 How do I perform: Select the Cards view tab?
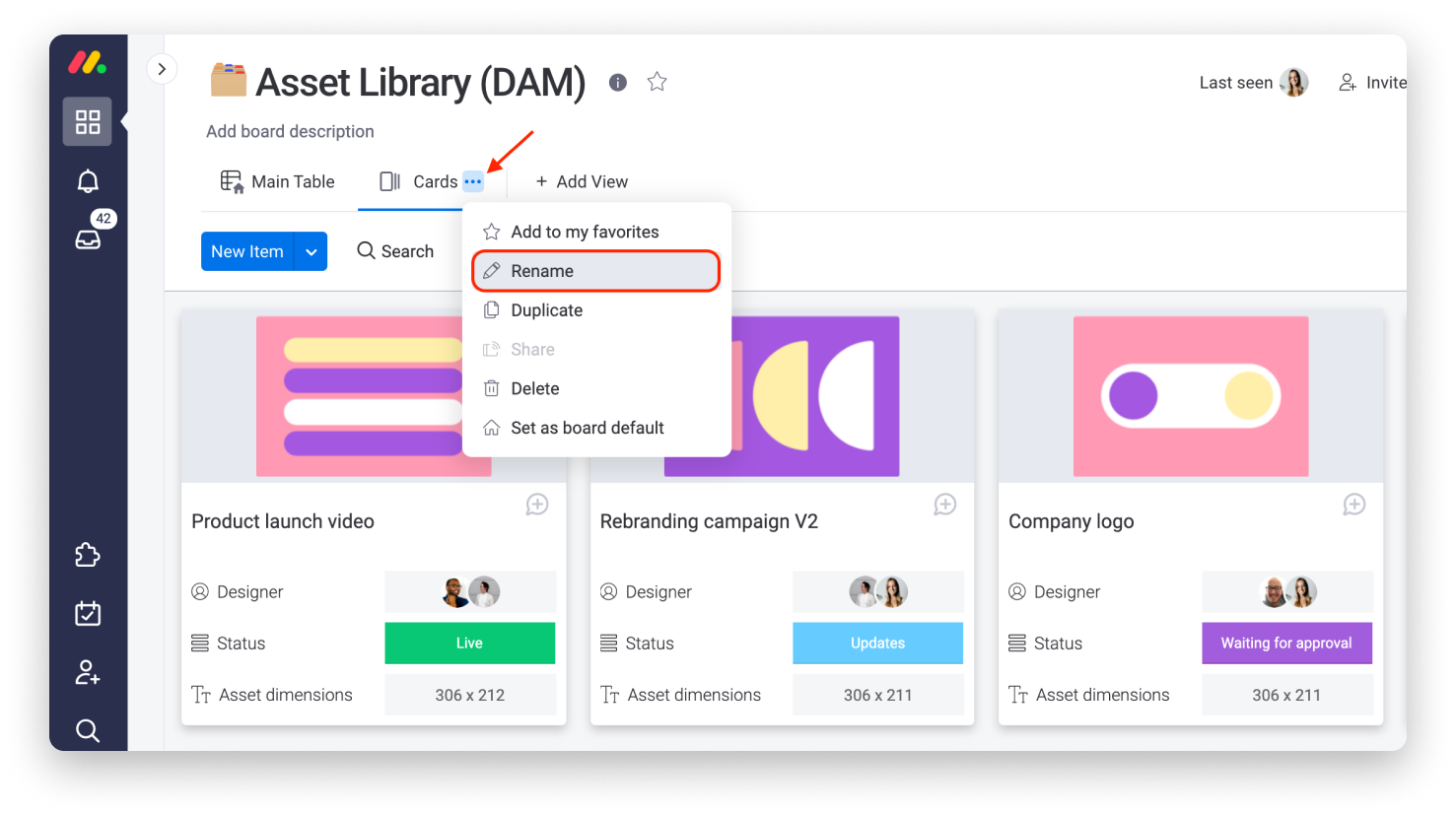(x=419, y=181)
